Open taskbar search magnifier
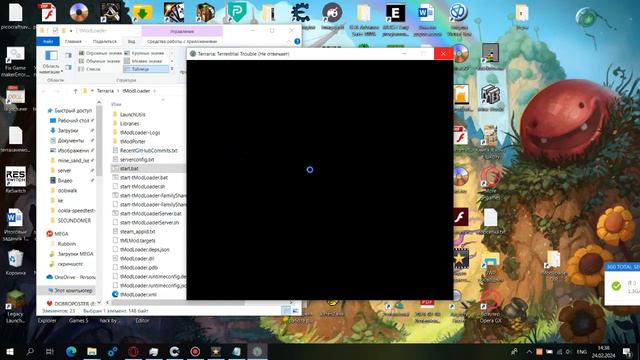The width and height of the screenshot is (640, 360). 30,351
